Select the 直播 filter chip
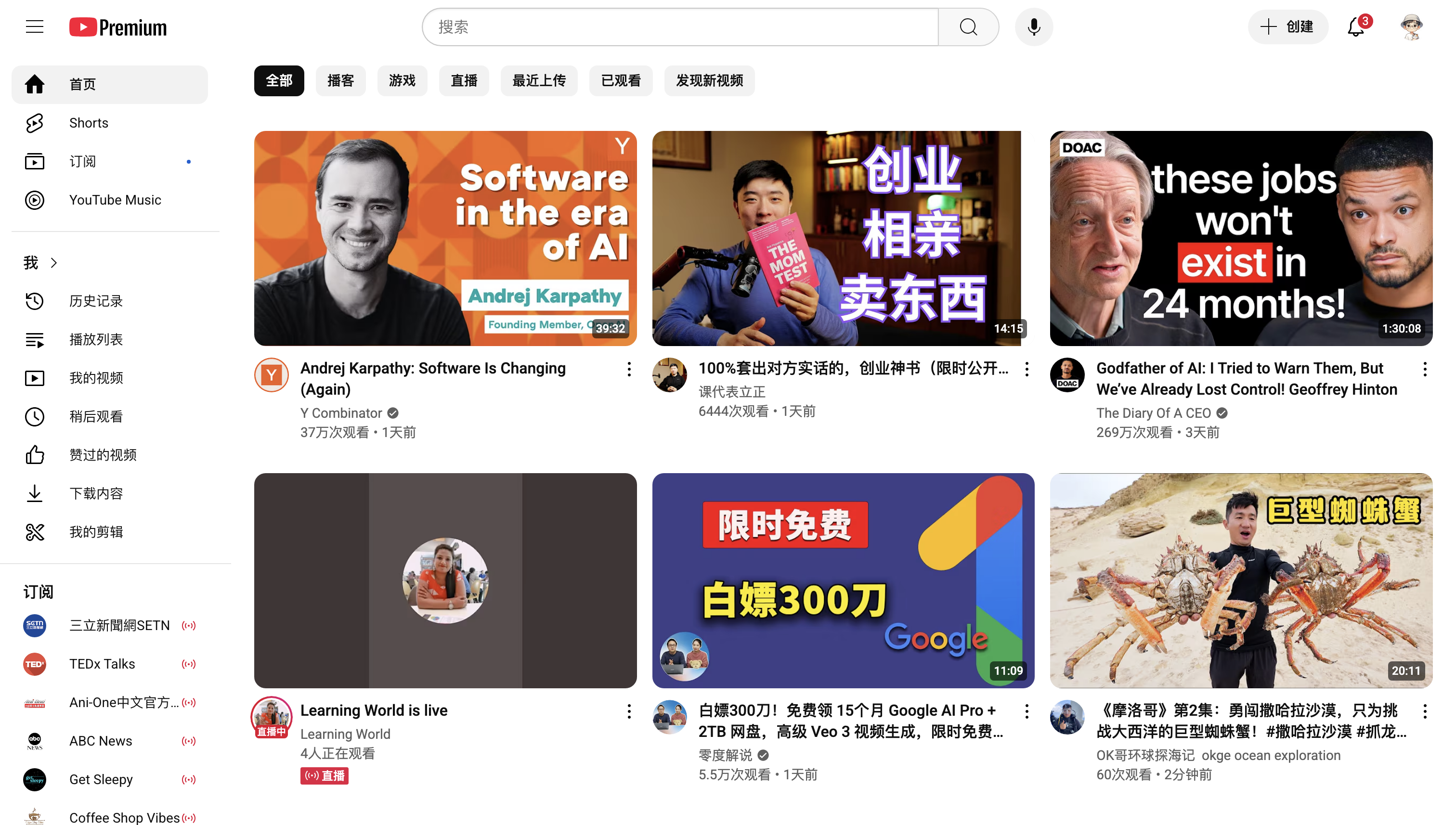This screenshot has height=825, width=1456. point(464,80)
